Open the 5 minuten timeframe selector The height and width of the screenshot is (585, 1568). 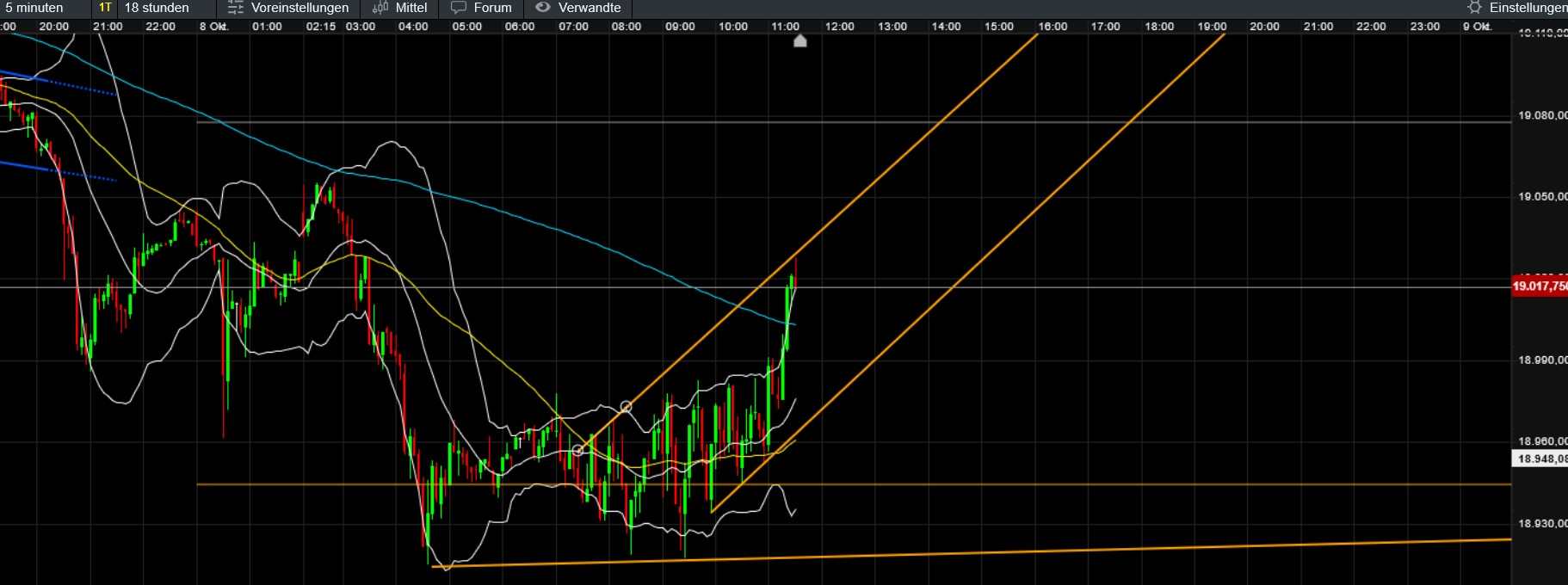[34, 8]
